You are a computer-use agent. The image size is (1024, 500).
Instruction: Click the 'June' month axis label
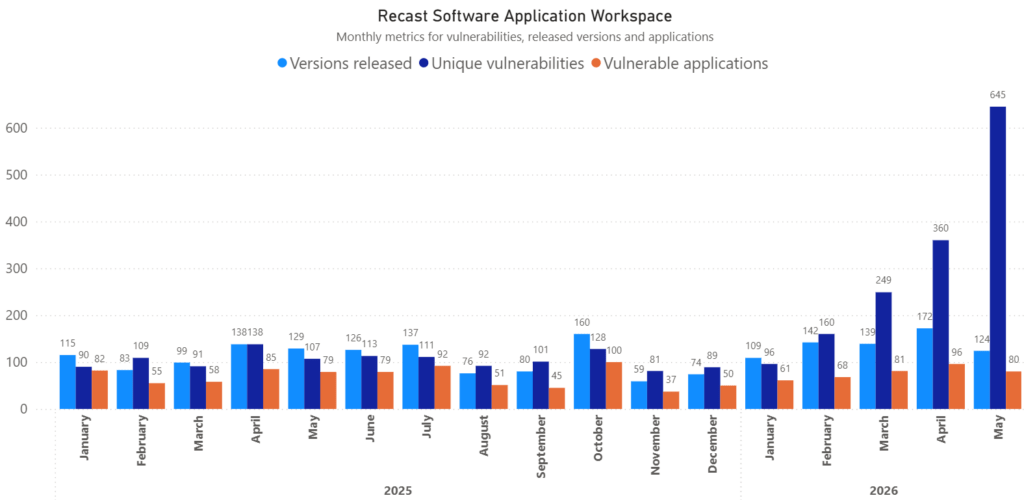coord(370,429)
